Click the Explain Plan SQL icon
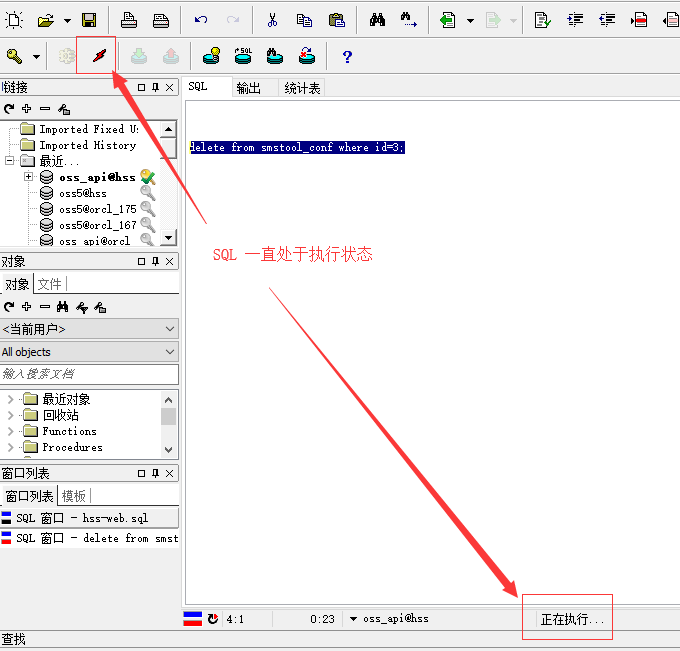This screenshot has width=680, height=651. point(243,57)
